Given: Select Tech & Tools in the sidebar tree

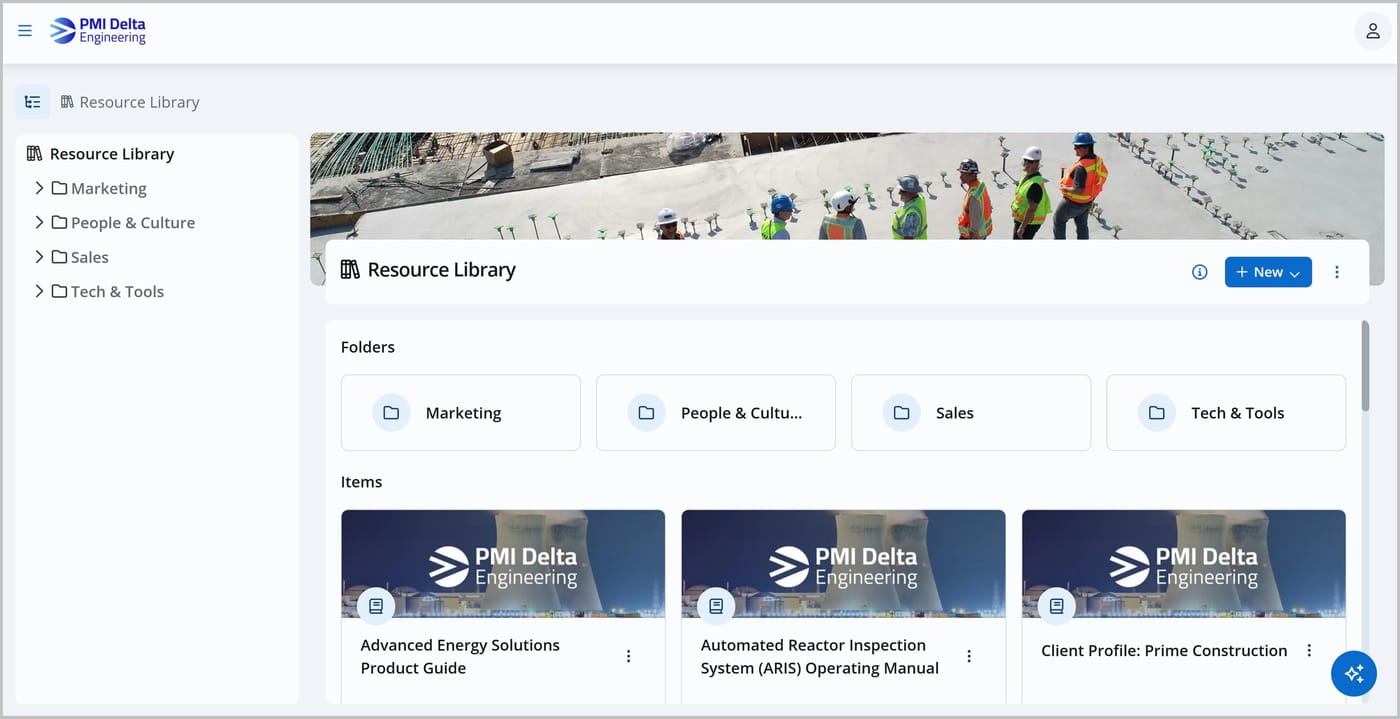Looking at the screenshot, I should pos(117,291).
